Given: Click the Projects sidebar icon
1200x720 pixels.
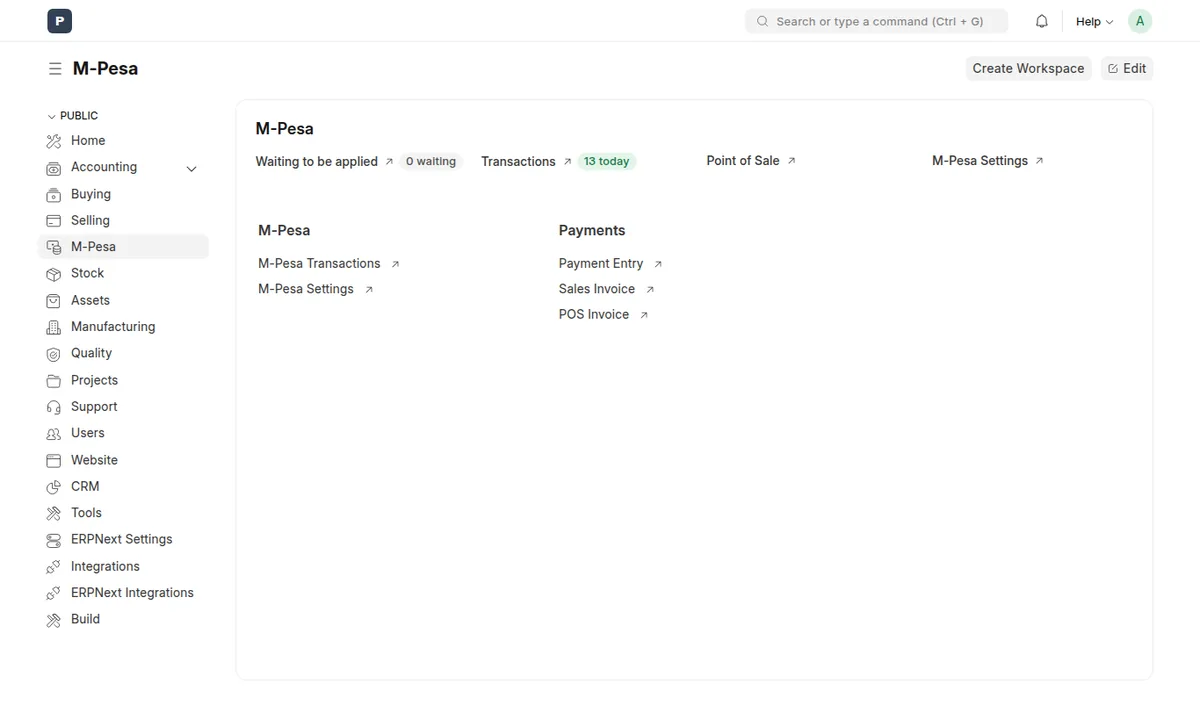Looking at the screenshot, I should coord(54,380).
